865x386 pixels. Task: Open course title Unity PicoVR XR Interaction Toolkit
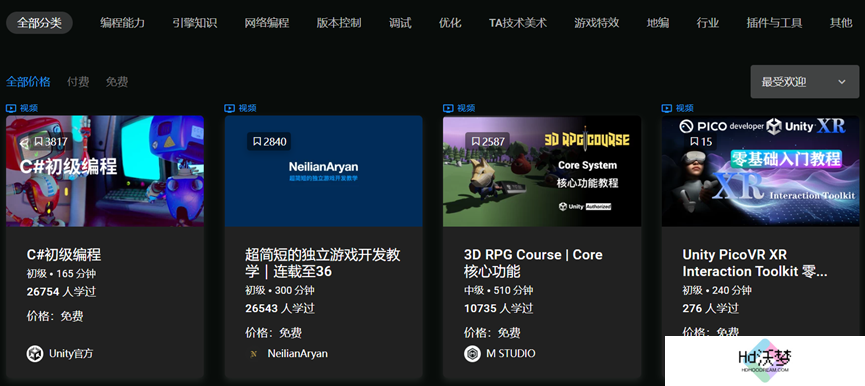(755, 263)
